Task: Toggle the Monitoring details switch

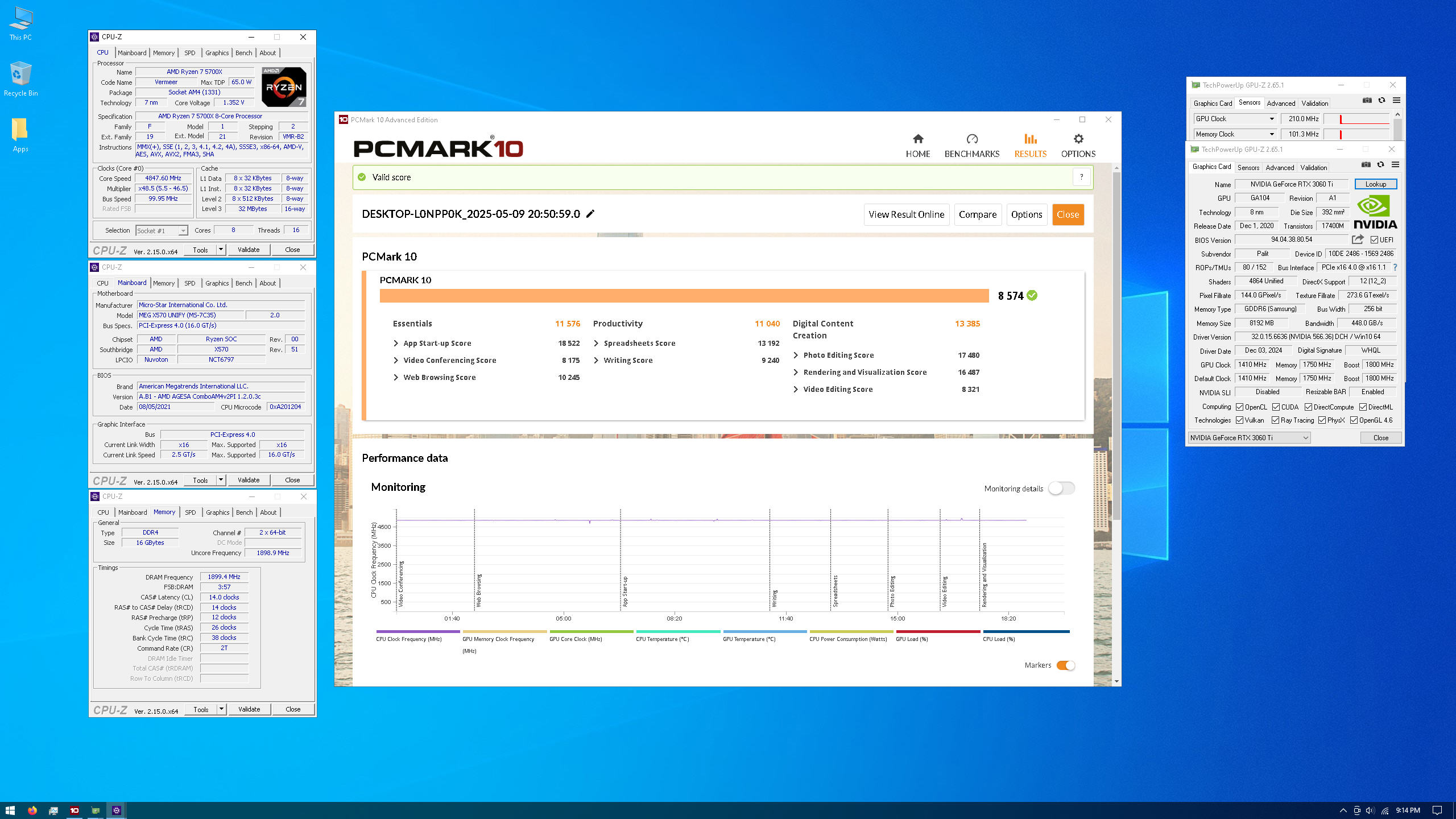Action: point(1062,488)
